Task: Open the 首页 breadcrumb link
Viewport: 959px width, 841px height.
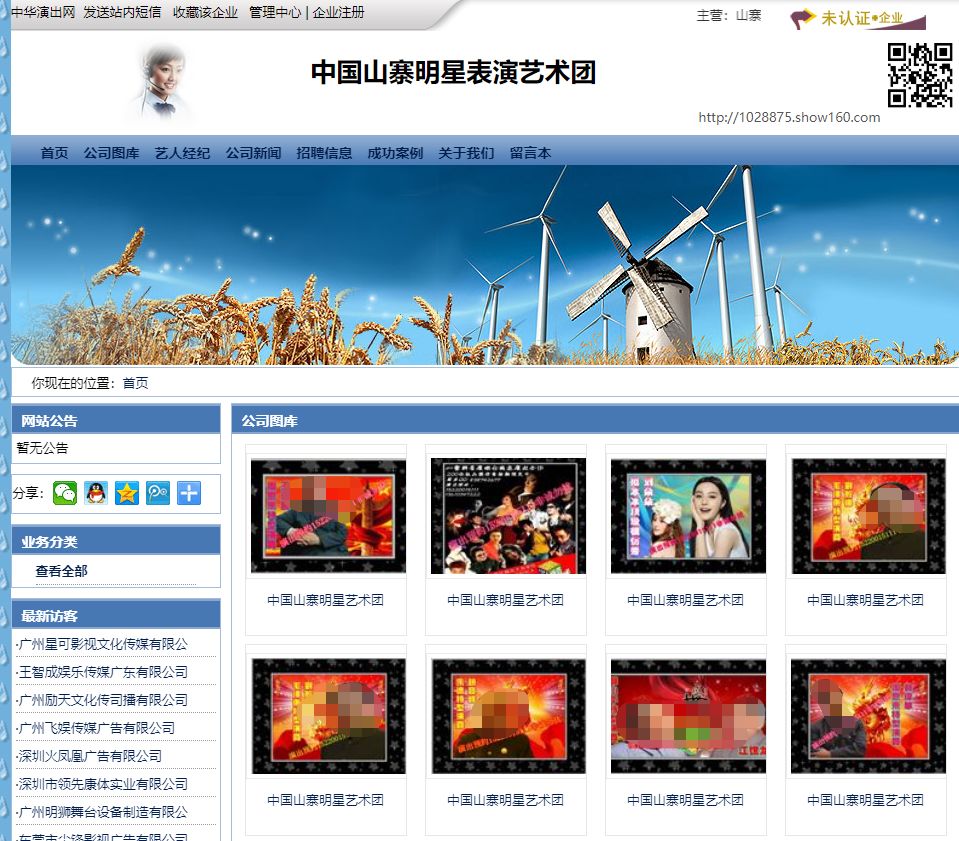Action: [x=135, y=383]
